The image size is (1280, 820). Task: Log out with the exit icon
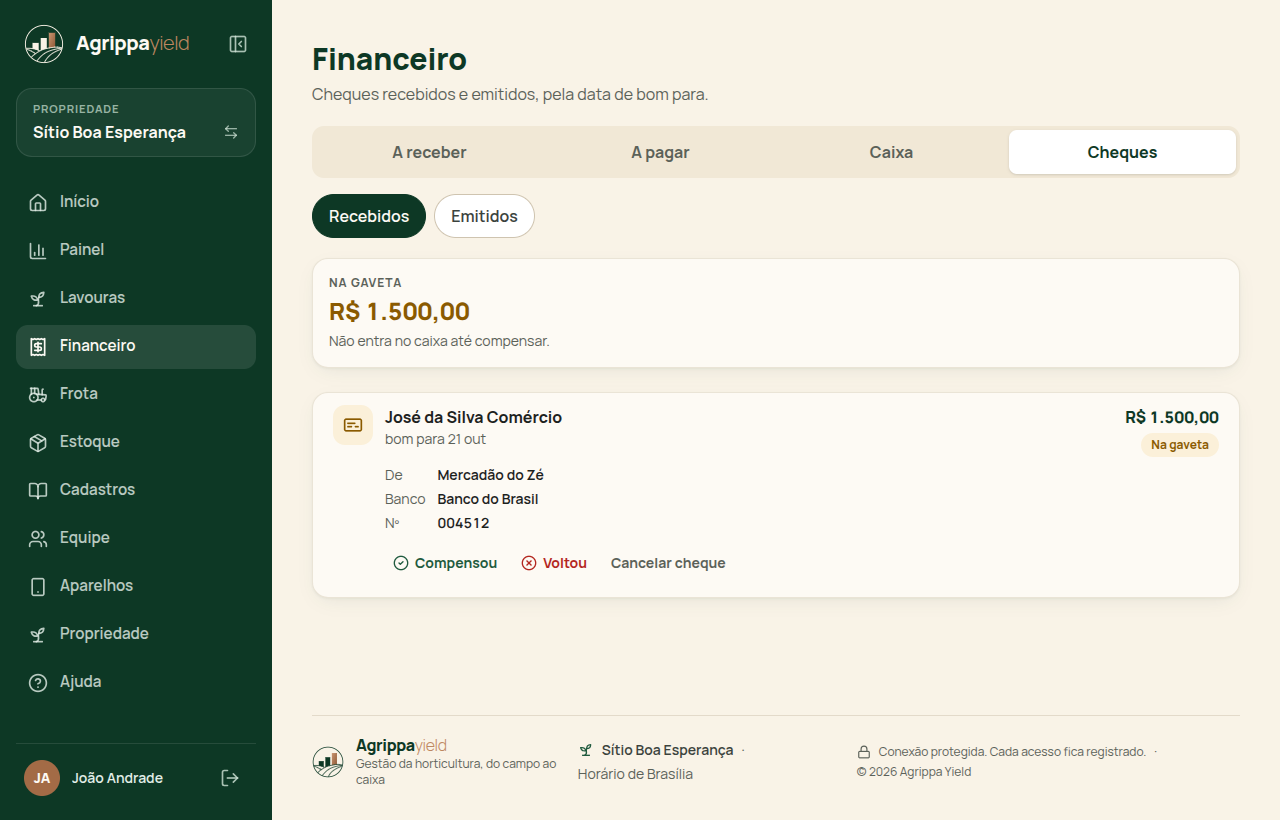[x=230, y=778]
